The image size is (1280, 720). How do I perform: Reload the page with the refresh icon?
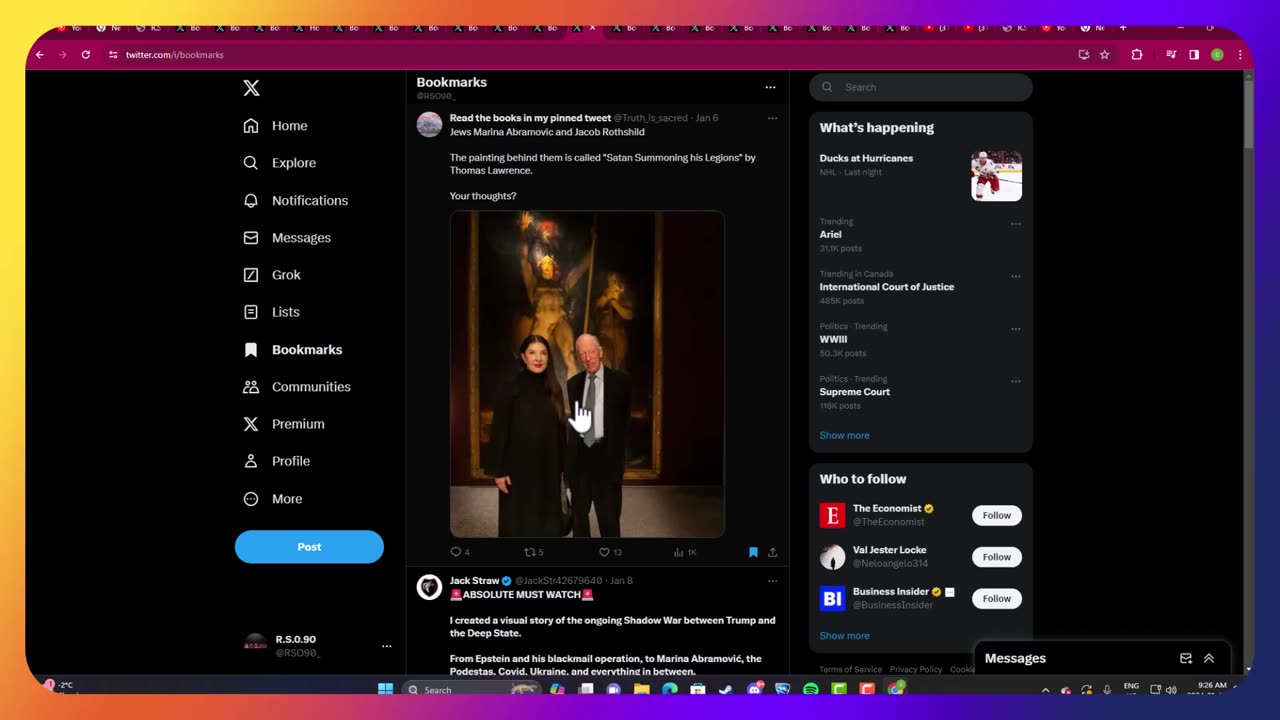[x=86, y=55]
